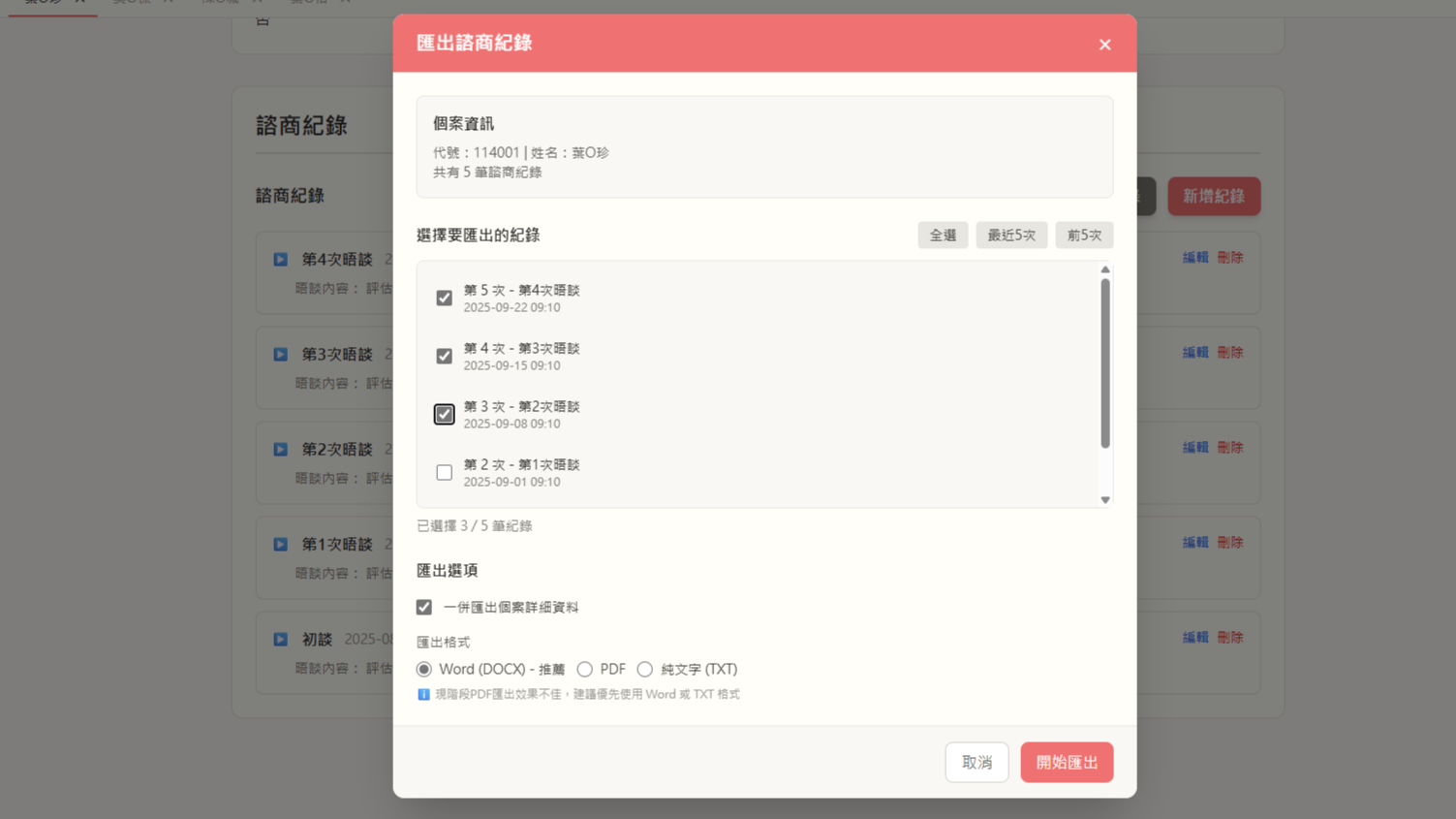Click 編輯 link for 第3次晤談 row
Image resolution: width=1456 pixels, height=819 pixels.
1195,353
